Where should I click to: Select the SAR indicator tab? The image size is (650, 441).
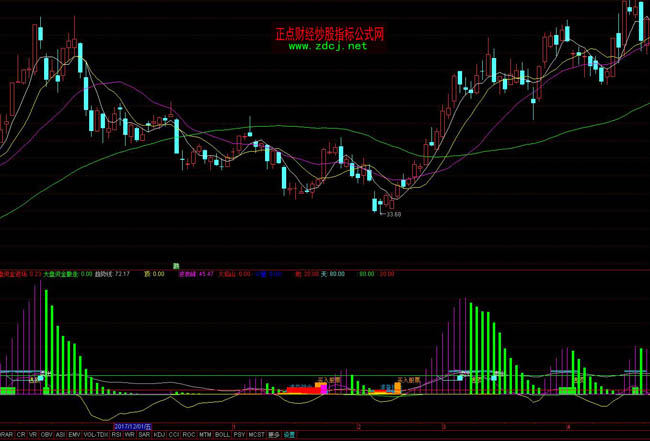coord(144,435)
